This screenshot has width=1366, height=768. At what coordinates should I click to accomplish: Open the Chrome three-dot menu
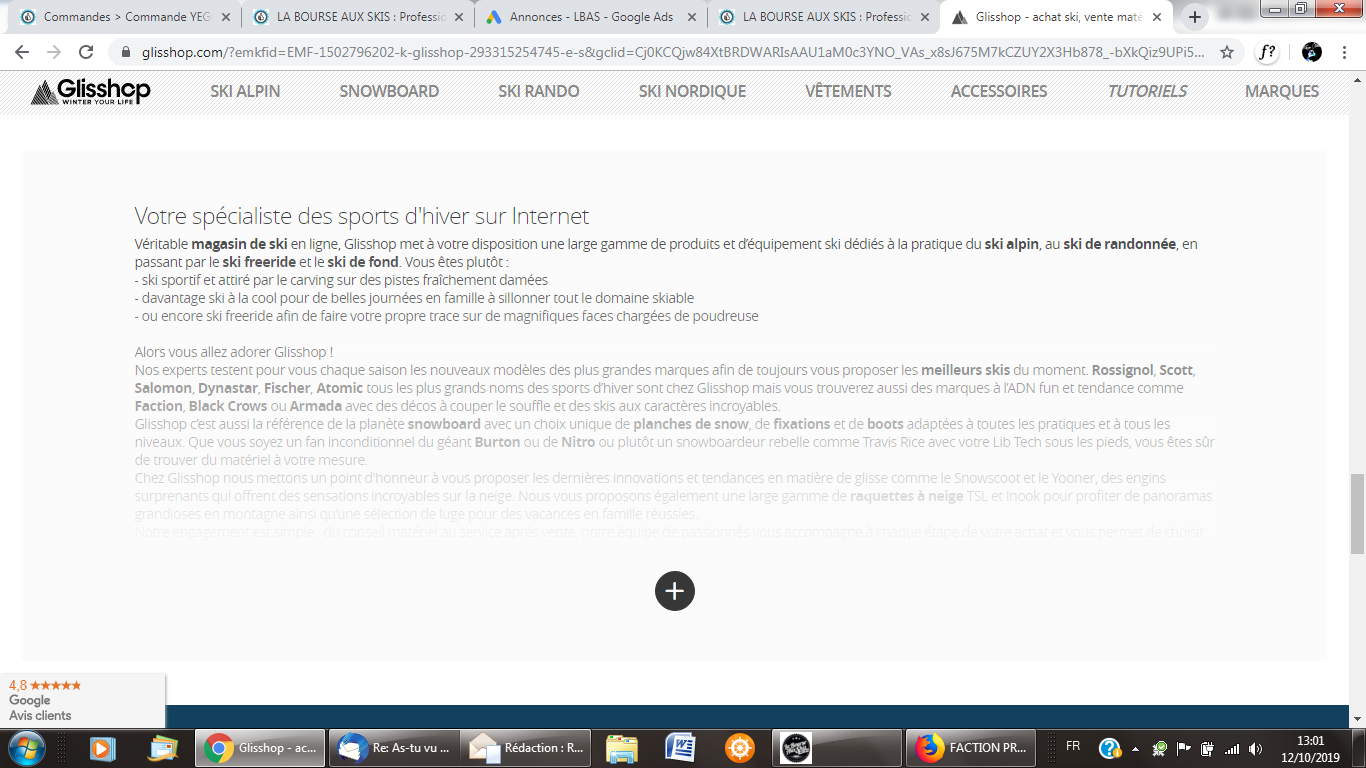coord(1345,53)
